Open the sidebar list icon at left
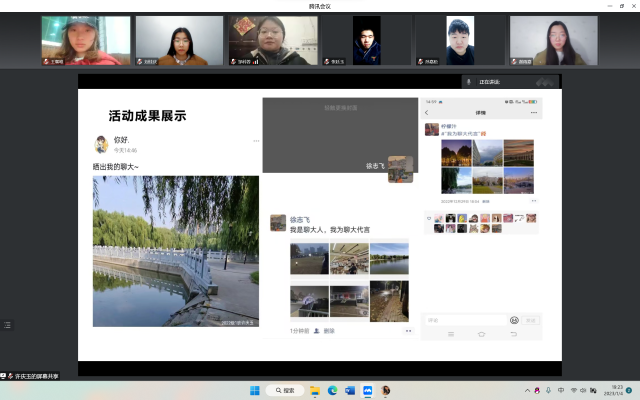This screenshot has width=640, height=400. click(x=7, y=325)
